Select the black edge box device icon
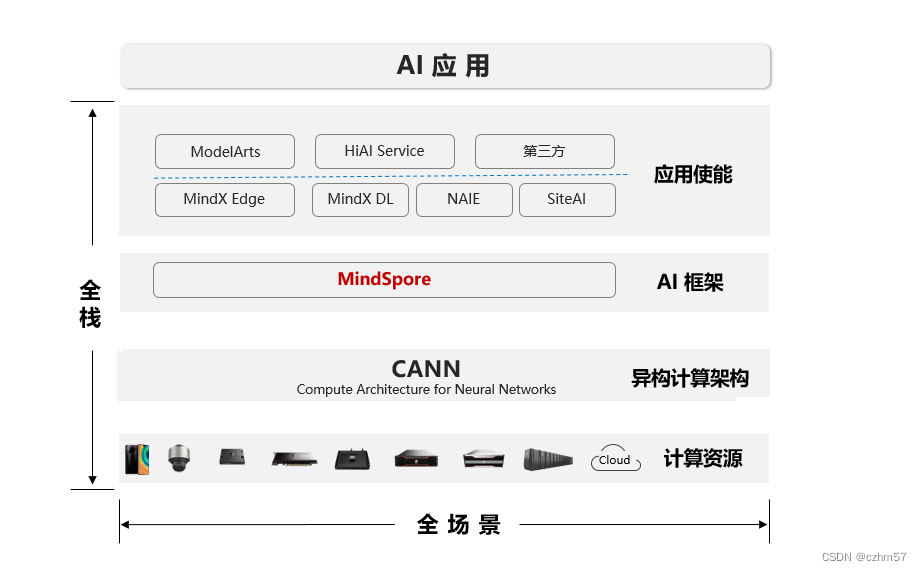The height and width of the screenshot is (571, 922). [x=352, y=459]
